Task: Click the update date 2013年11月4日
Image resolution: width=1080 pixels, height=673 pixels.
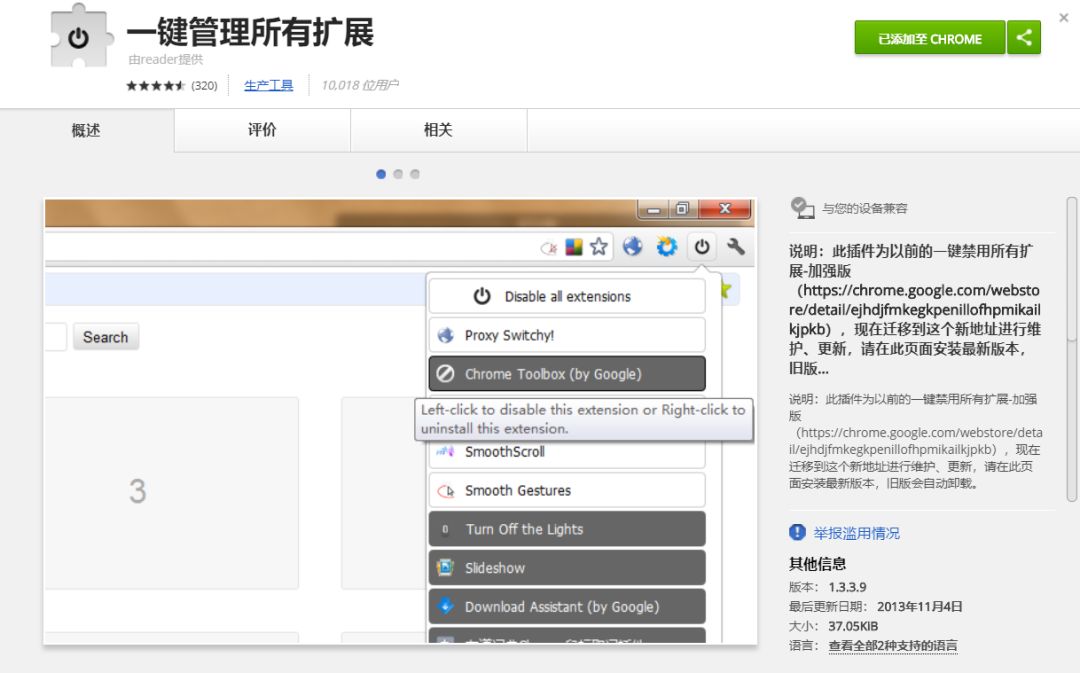Action: click(x=919, y=607)
